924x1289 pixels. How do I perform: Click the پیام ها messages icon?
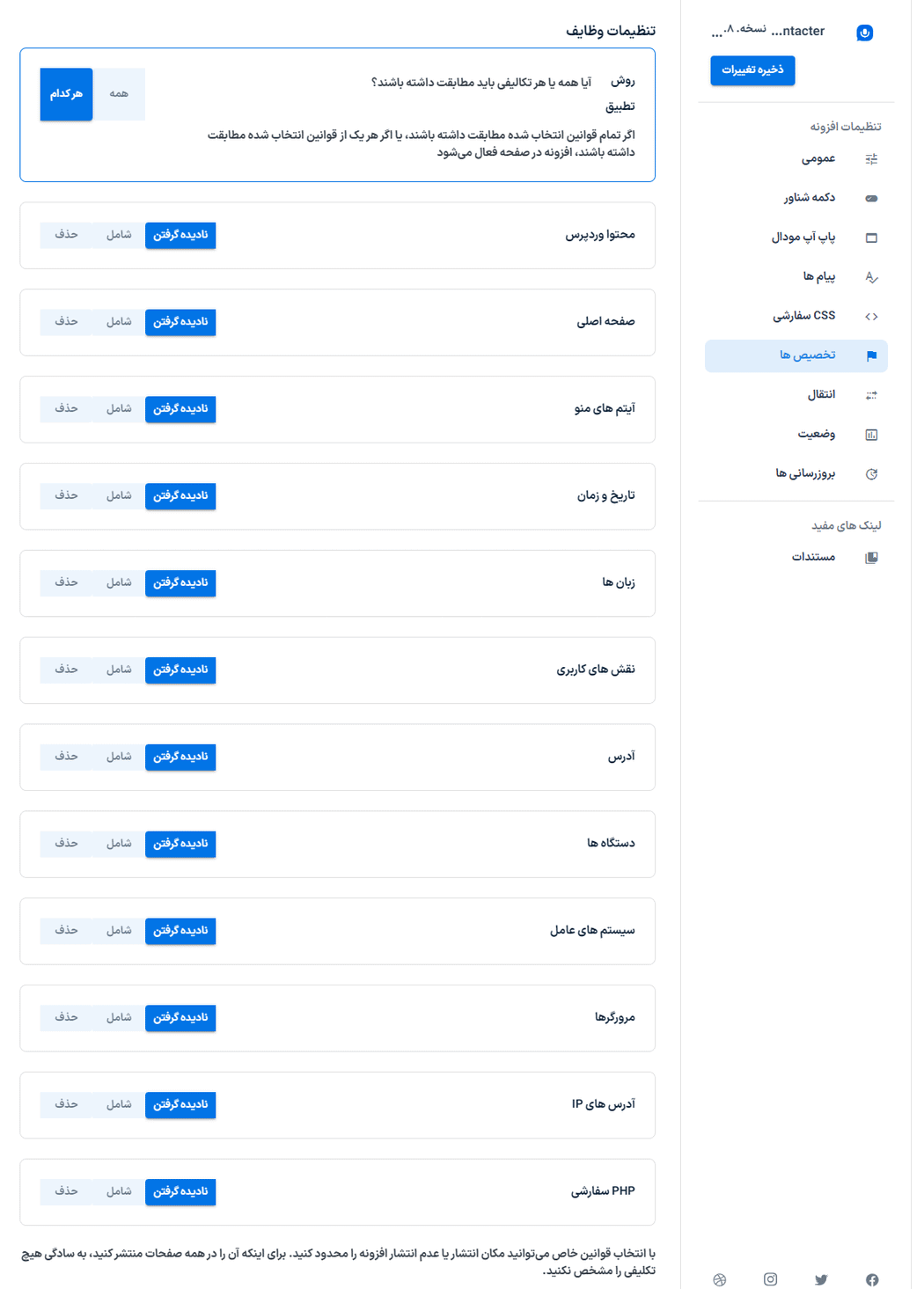click(x=871, y=276)
